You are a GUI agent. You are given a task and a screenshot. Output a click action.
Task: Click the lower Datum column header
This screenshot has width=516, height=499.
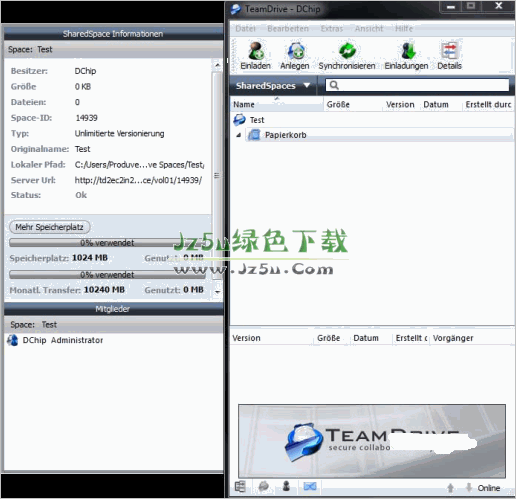pos(371,338)
